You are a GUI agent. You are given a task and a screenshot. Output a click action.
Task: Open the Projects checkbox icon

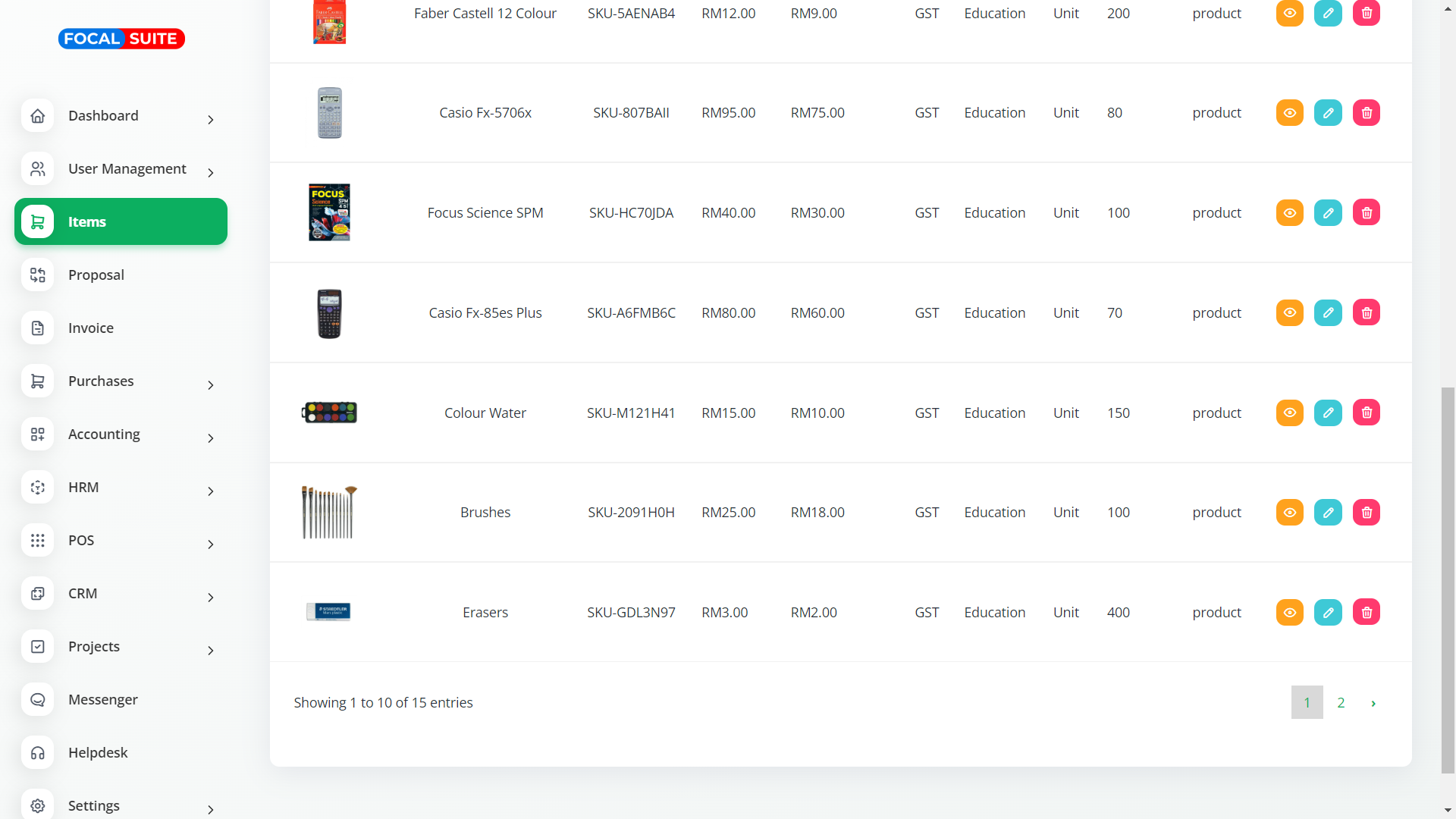point(38,647)
